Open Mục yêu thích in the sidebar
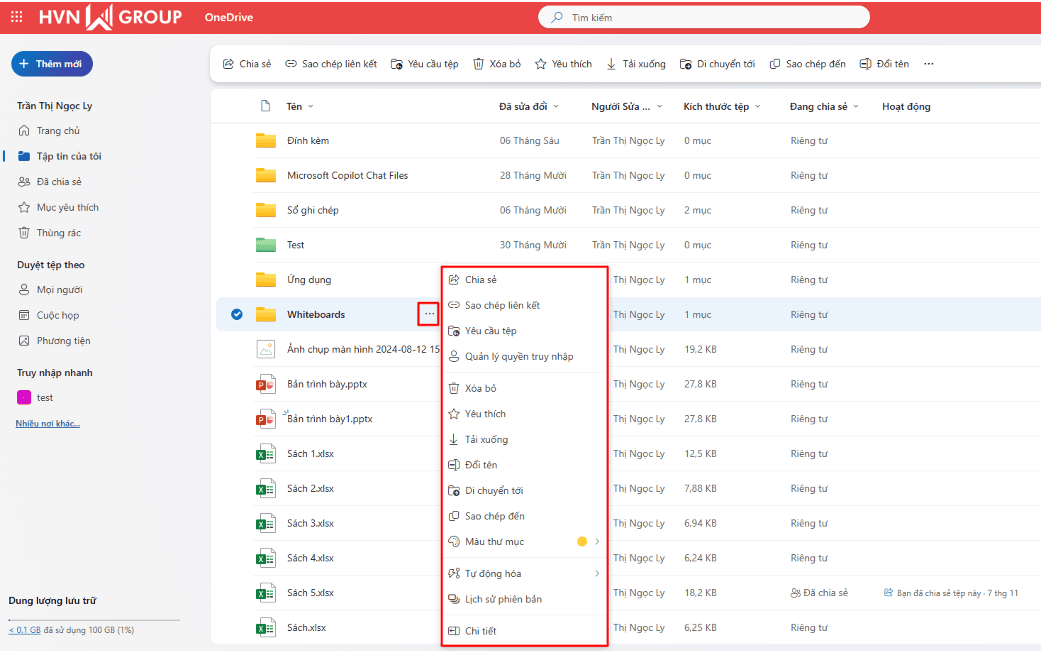Screen dimensions: 1042x652 click(x=58, y=207)
